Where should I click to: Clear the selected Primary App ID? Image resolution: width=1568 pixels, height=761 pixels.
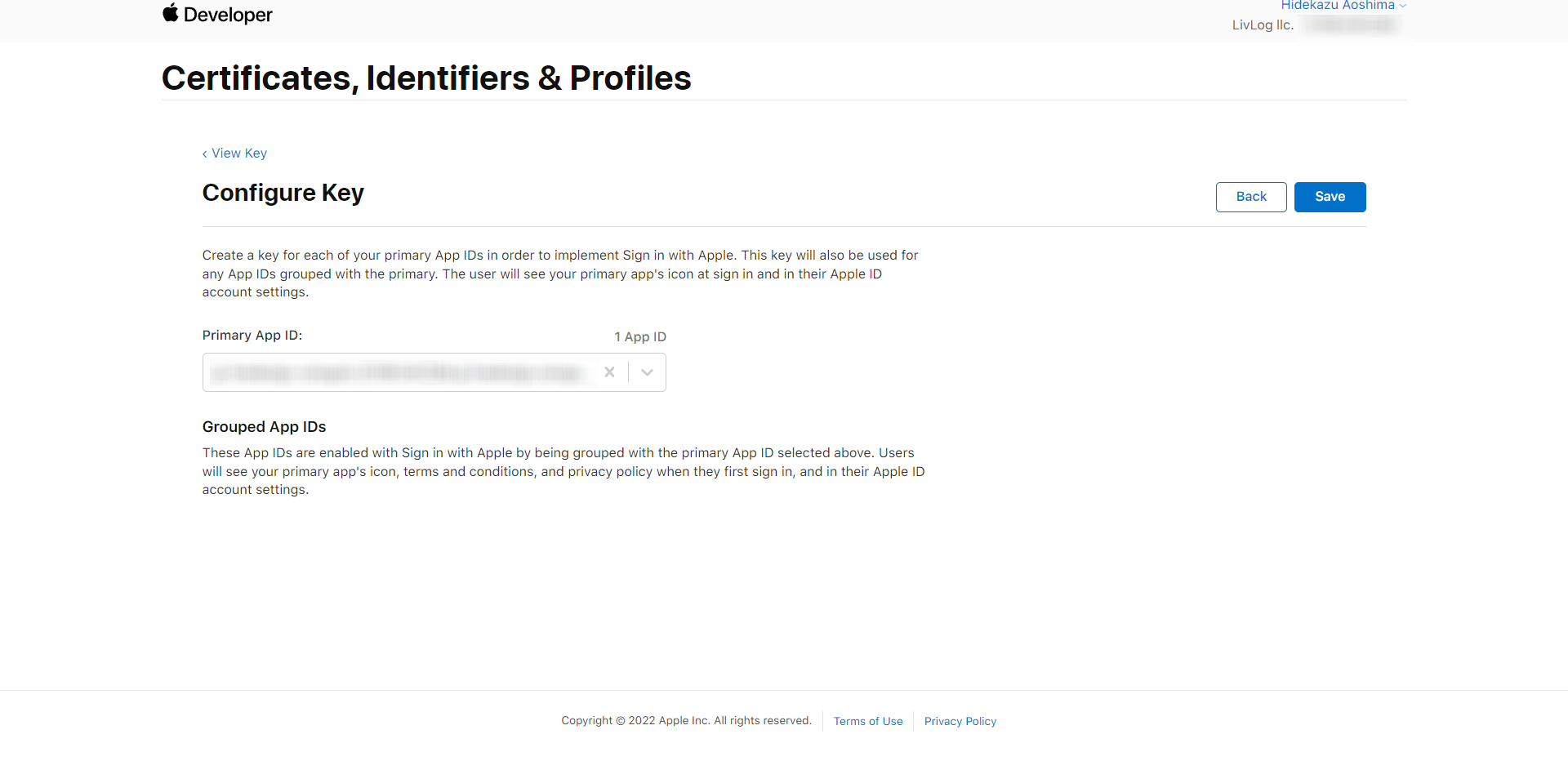point(609,372)
